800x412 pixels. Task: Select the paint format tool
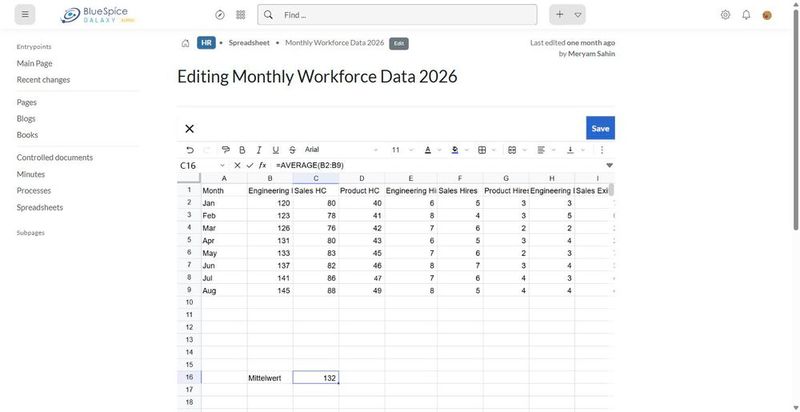226,150
